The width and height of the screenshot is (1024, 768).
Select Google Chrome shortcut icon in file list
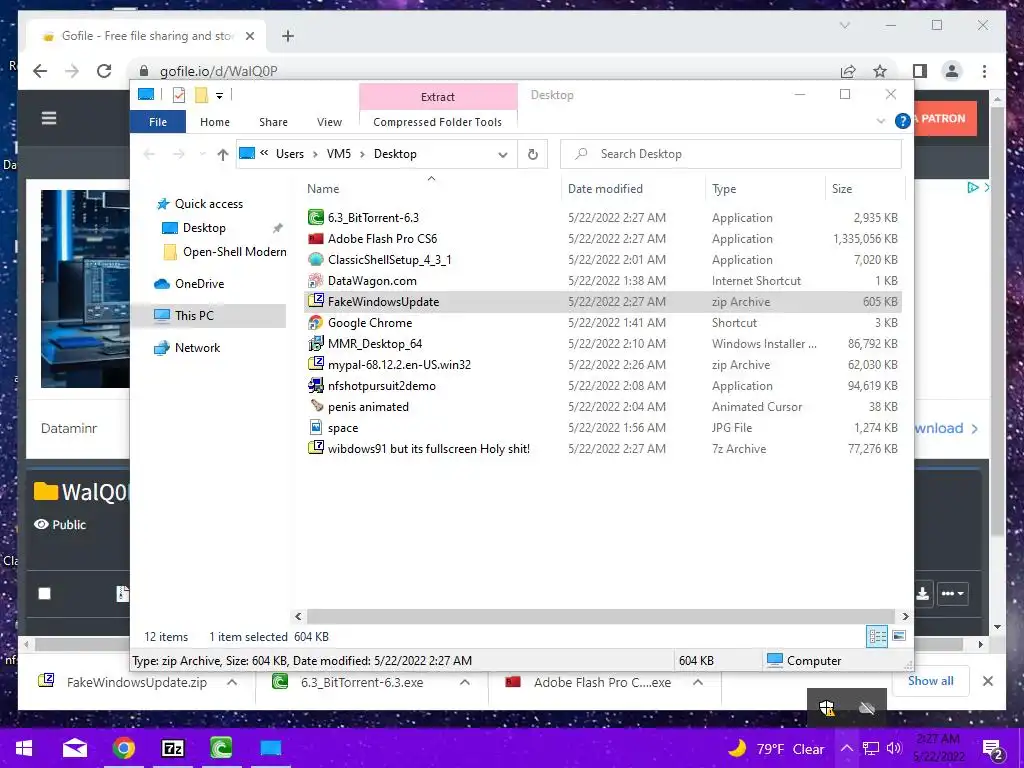tap(316, 323)
